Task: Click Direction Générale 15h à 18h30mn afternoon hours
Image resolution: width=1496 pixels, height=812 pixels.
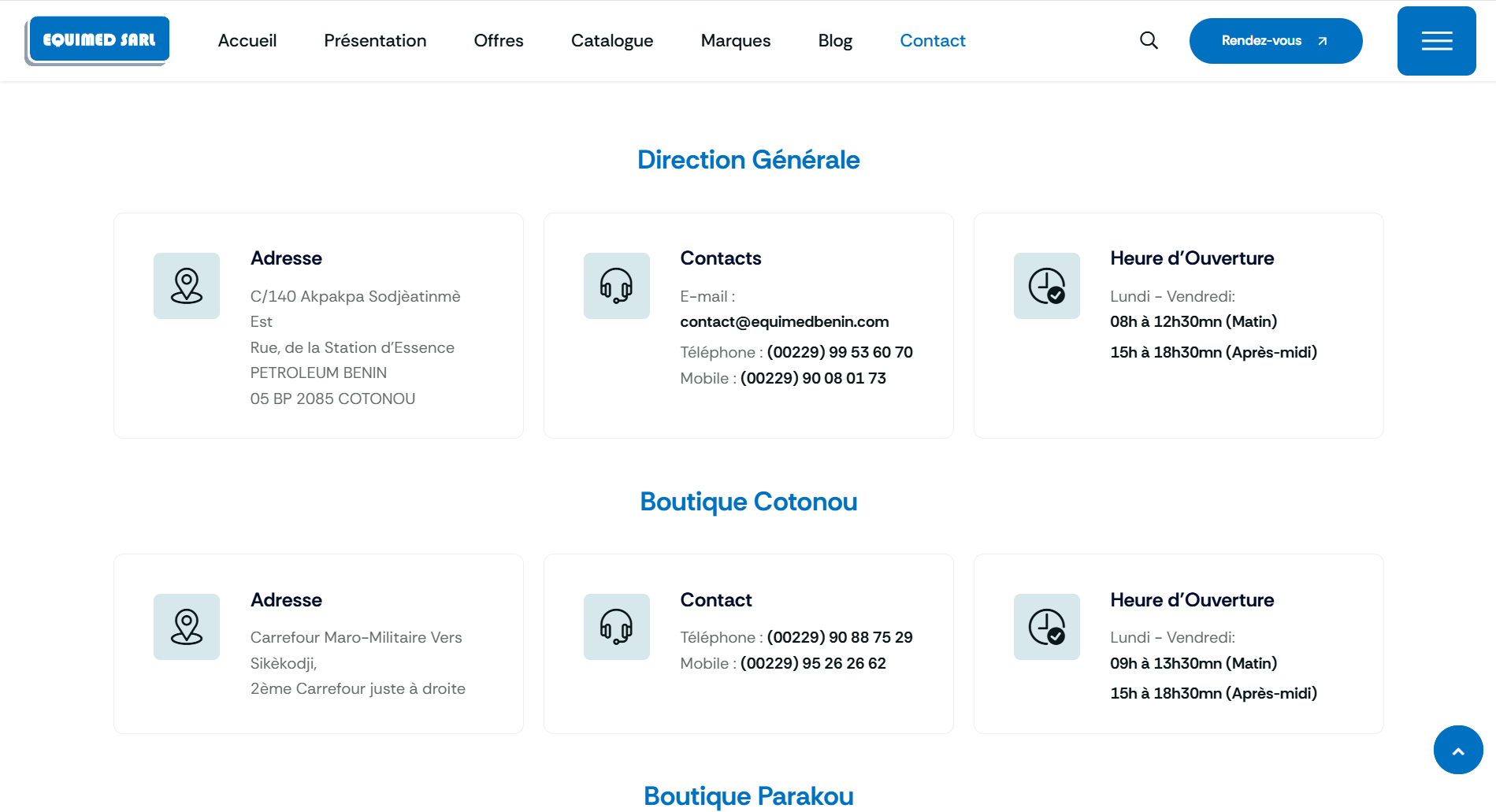Action: point(1213,352)
